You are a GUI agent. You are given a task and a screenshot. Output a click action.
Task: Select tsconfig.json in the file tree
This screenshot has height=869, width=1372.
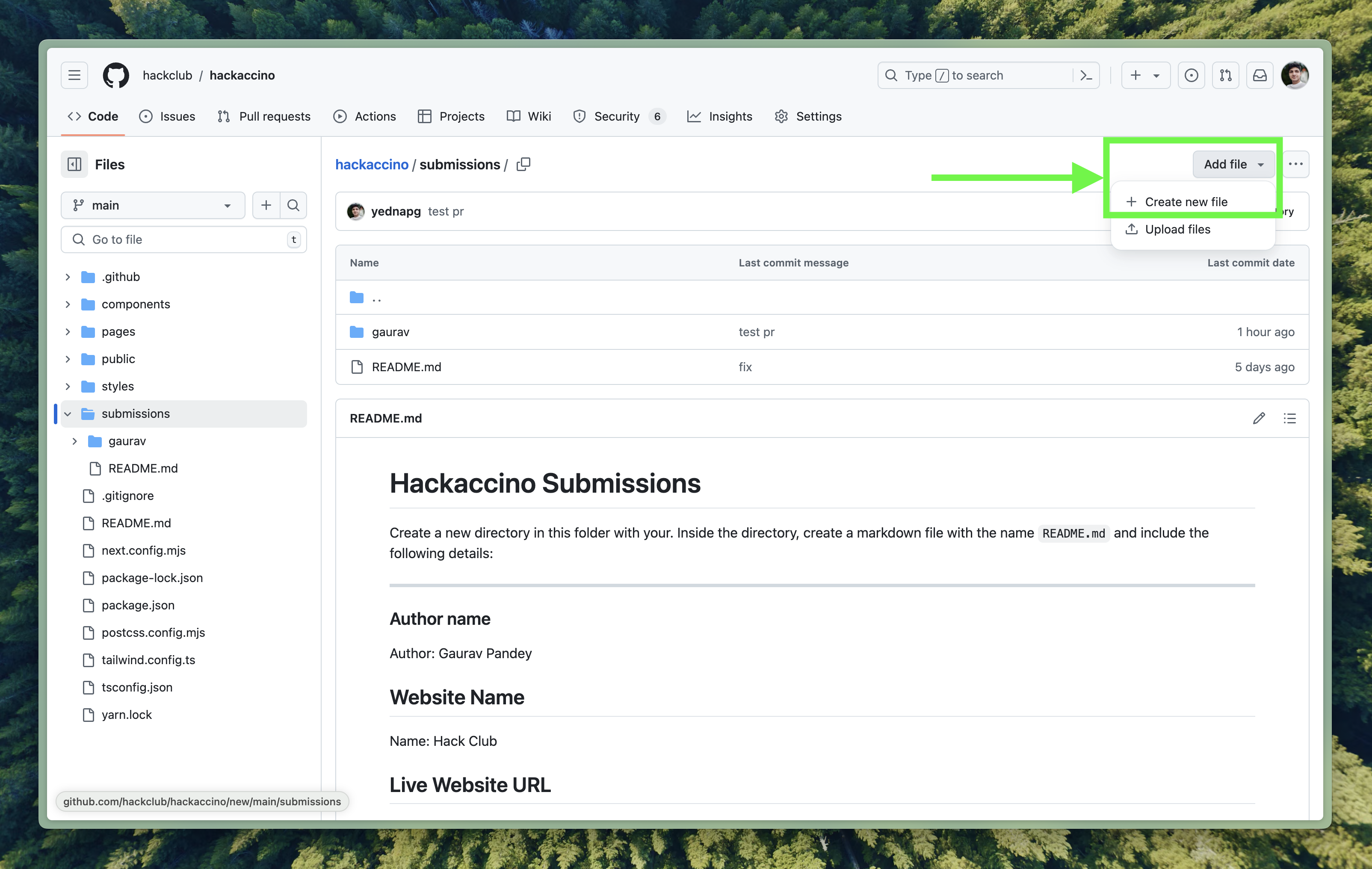tap(137, 687)
